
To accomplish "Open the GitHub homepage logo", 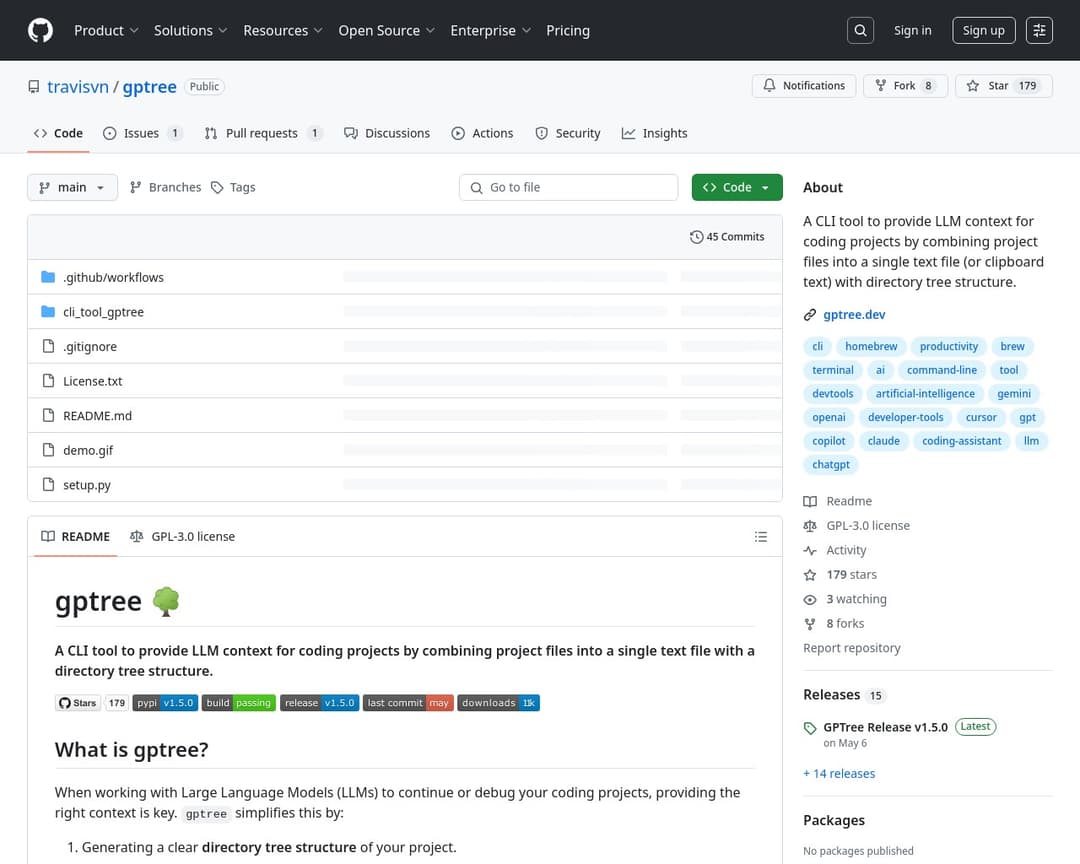I will [x=41, y=30].
